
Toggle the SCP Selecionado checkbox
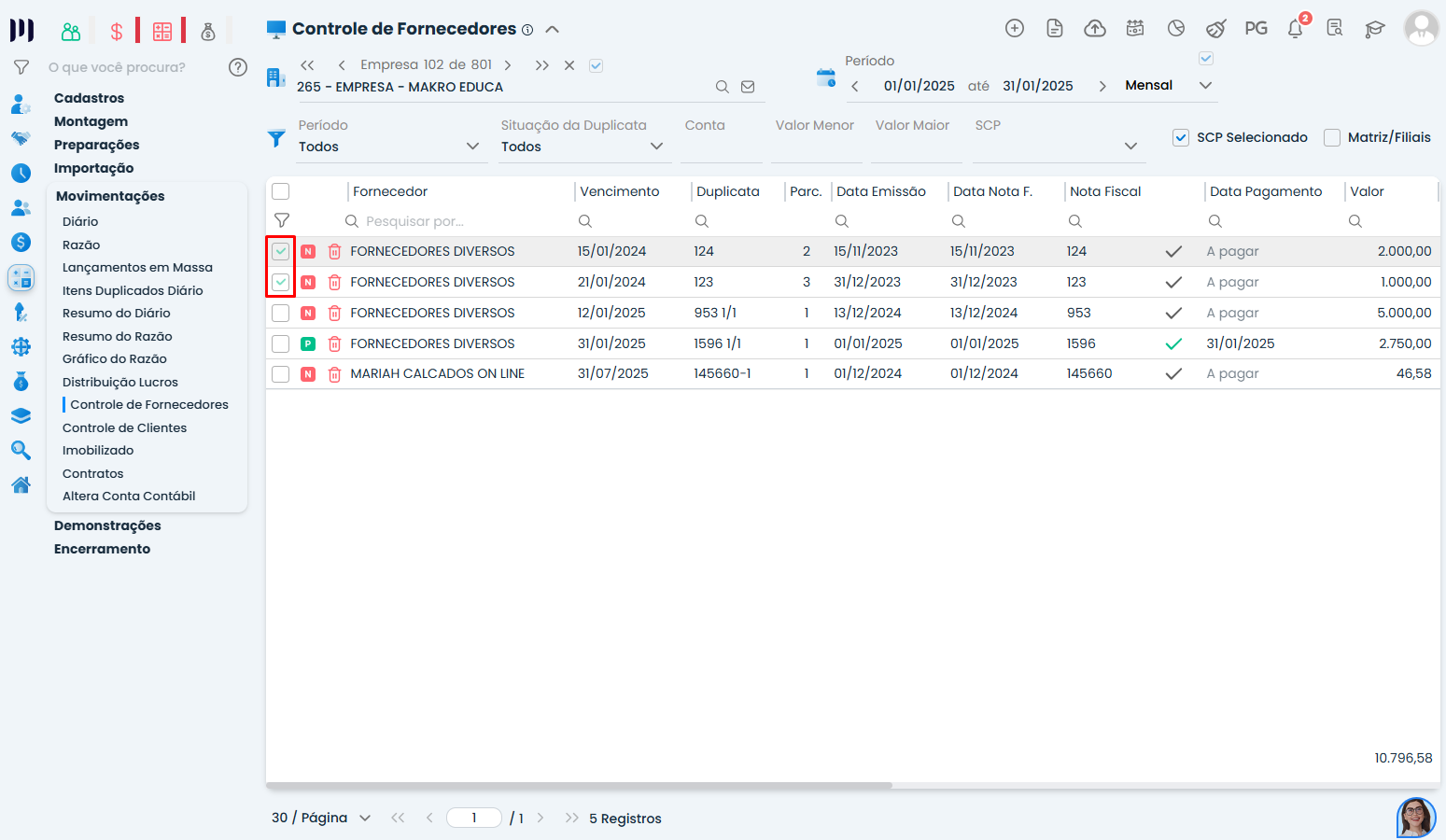(1181, 137)
